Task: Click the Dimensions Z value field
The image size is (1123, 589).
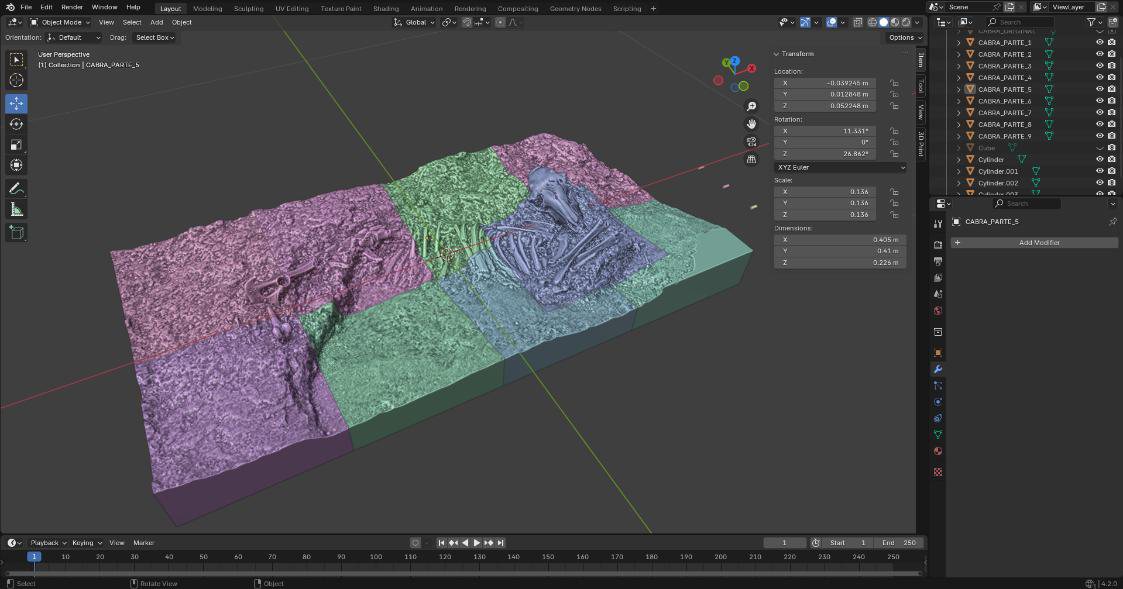Action: [x=840, y=262]
